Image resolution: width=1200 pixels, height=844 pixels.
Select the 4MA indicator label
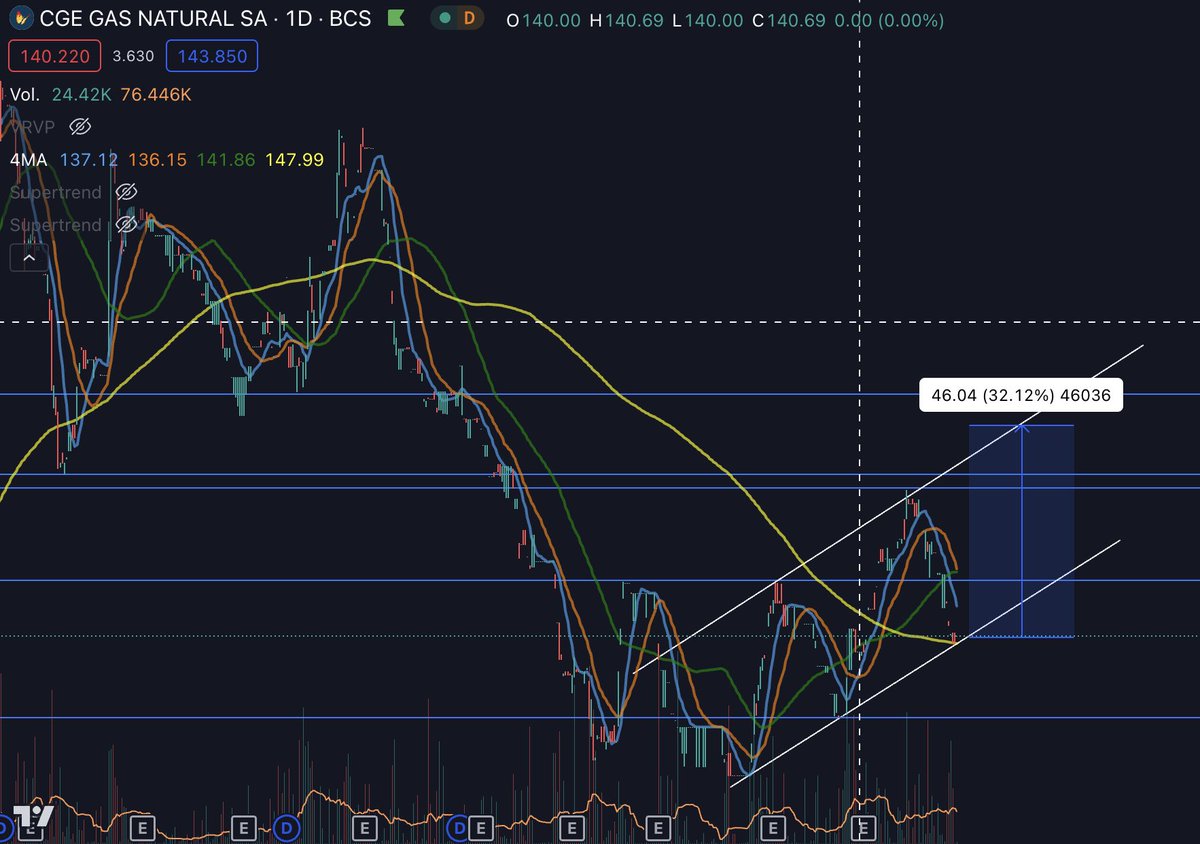point(29,159)
